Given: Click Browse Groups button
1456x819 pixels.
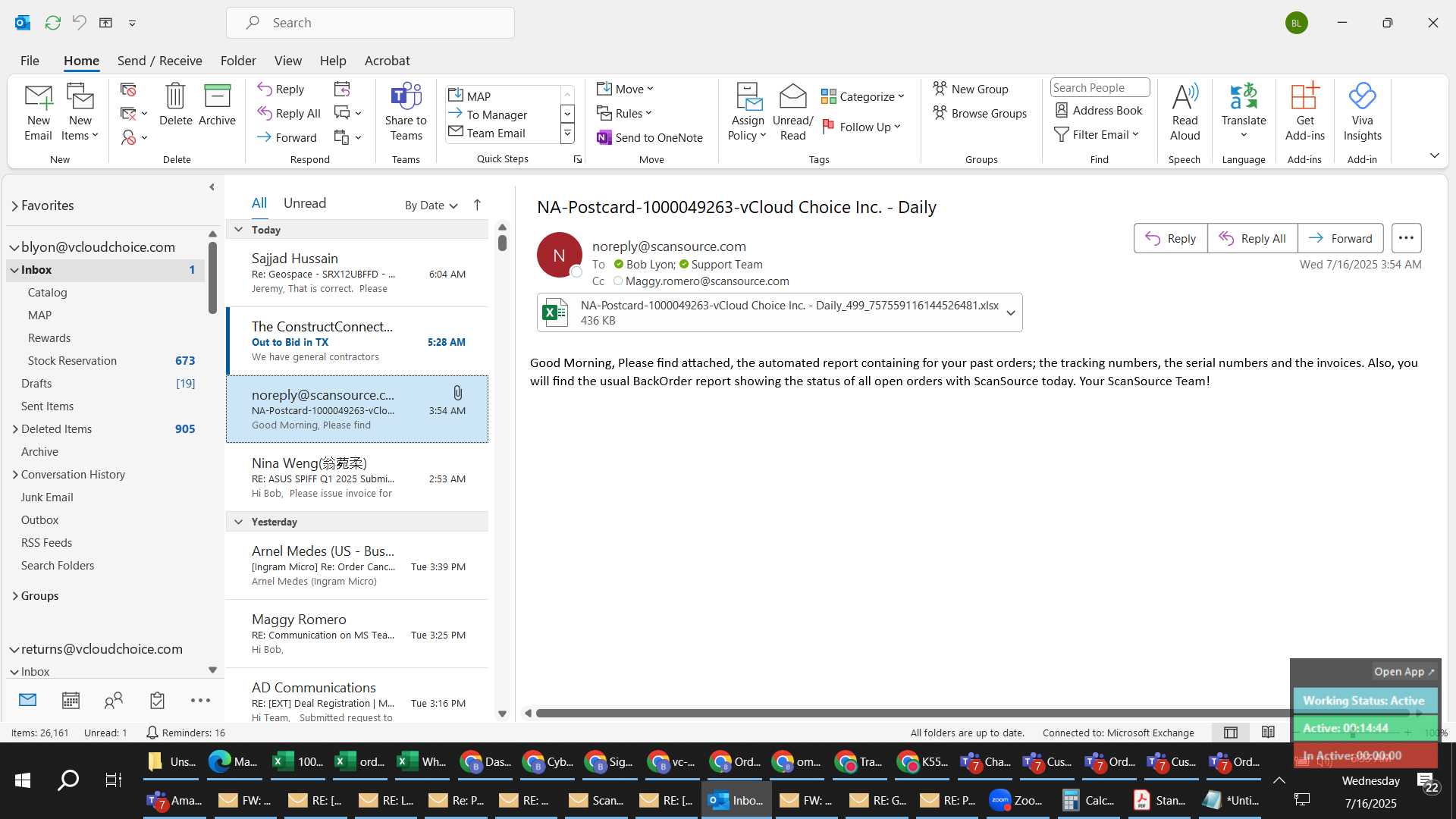Looking at the screenshot, I should click(x=979, y=113).
